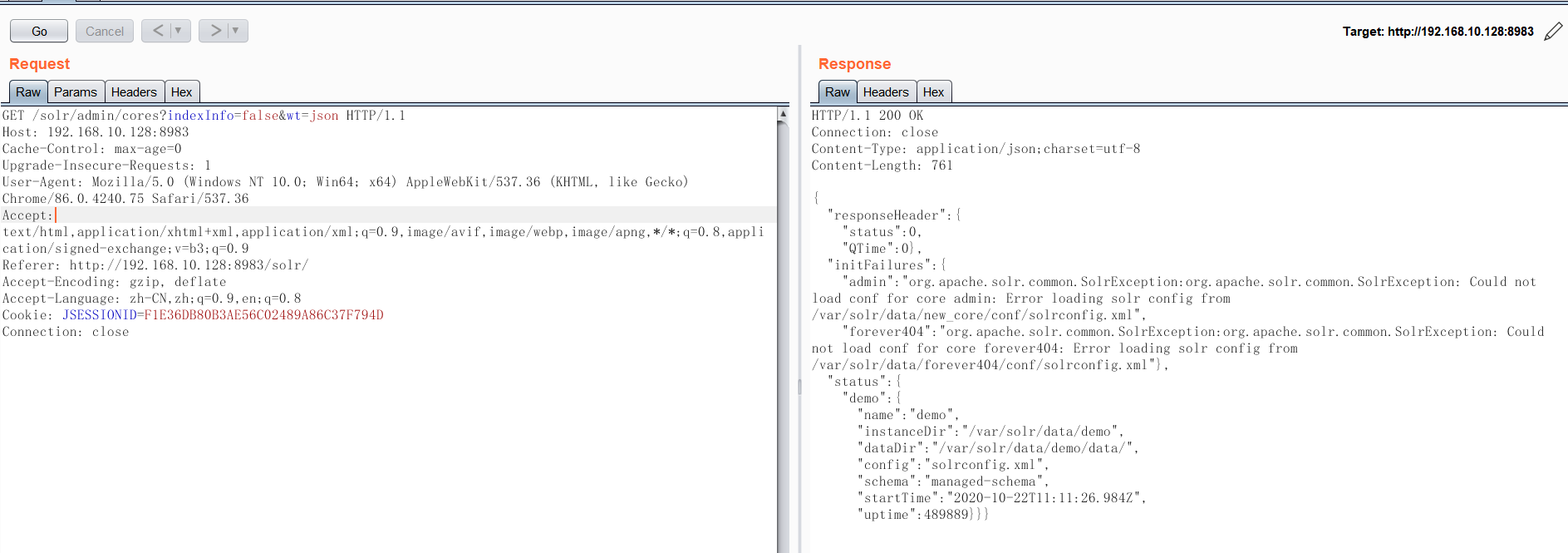Viewport: 1568px width, 553px height.
Task: Click the "config":"solrconfig.xml" line
Action: pyautogui.click(x=953, y=465)
